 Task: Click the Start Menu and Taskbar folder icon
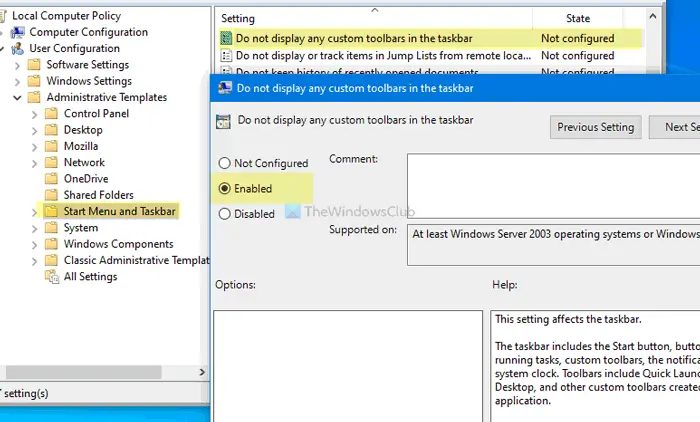[51, 211]
